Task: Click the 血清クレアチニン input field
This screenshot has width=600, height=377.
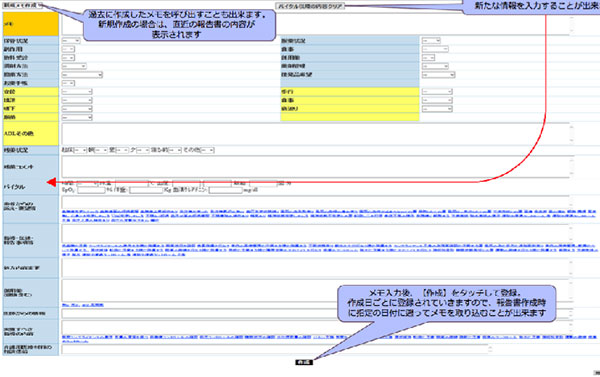Action: click(225, 190)
